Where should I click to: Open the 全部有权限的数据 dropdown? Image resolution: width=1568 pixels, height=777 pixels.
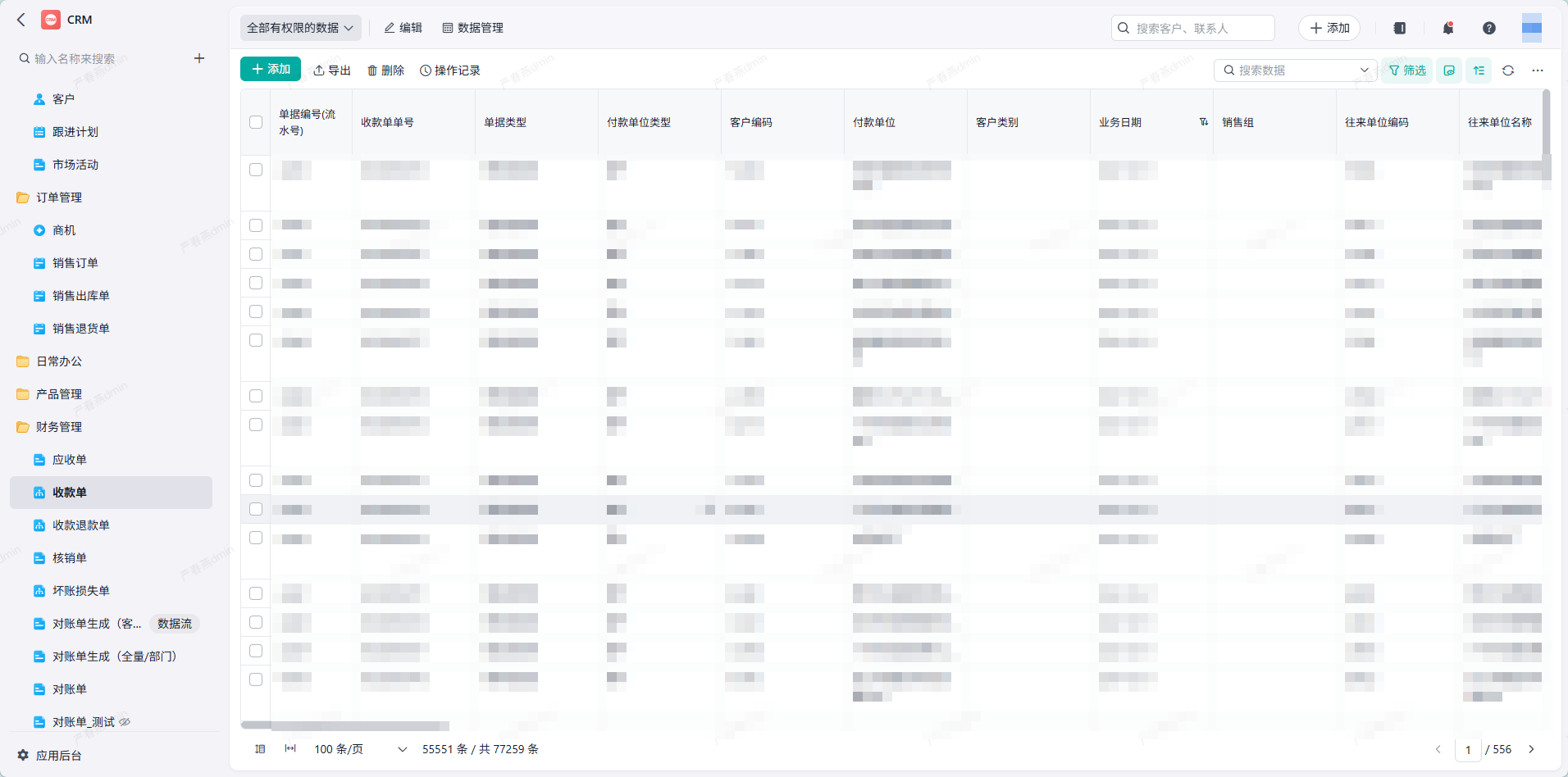tap(300, 28)
